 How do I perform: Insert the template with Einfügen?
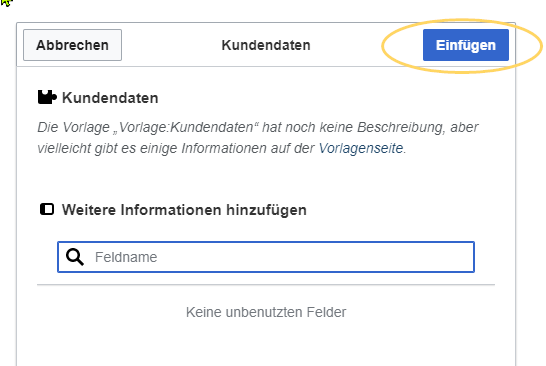[466, 45]
